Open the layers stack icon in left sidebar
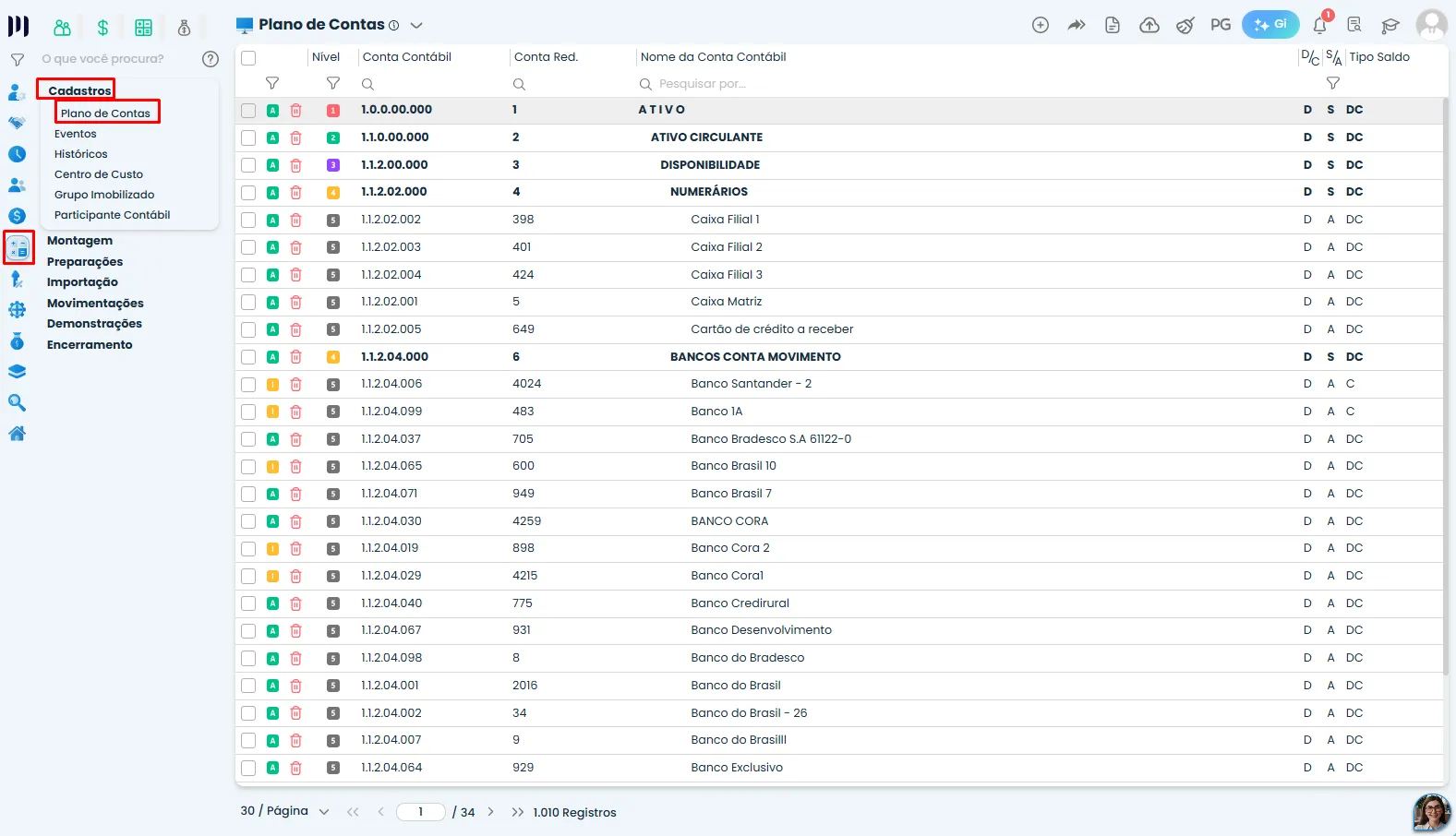Viewport: 1456px width, 836px height. click(17, 372)
